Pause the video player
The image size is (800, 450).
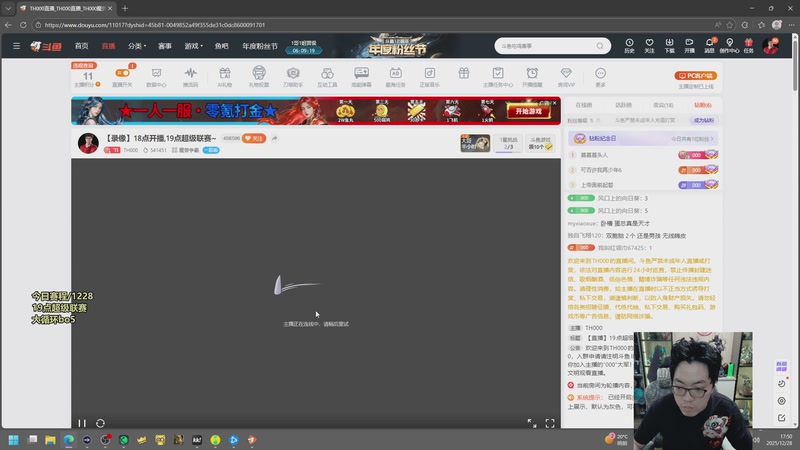click(82, 423)
